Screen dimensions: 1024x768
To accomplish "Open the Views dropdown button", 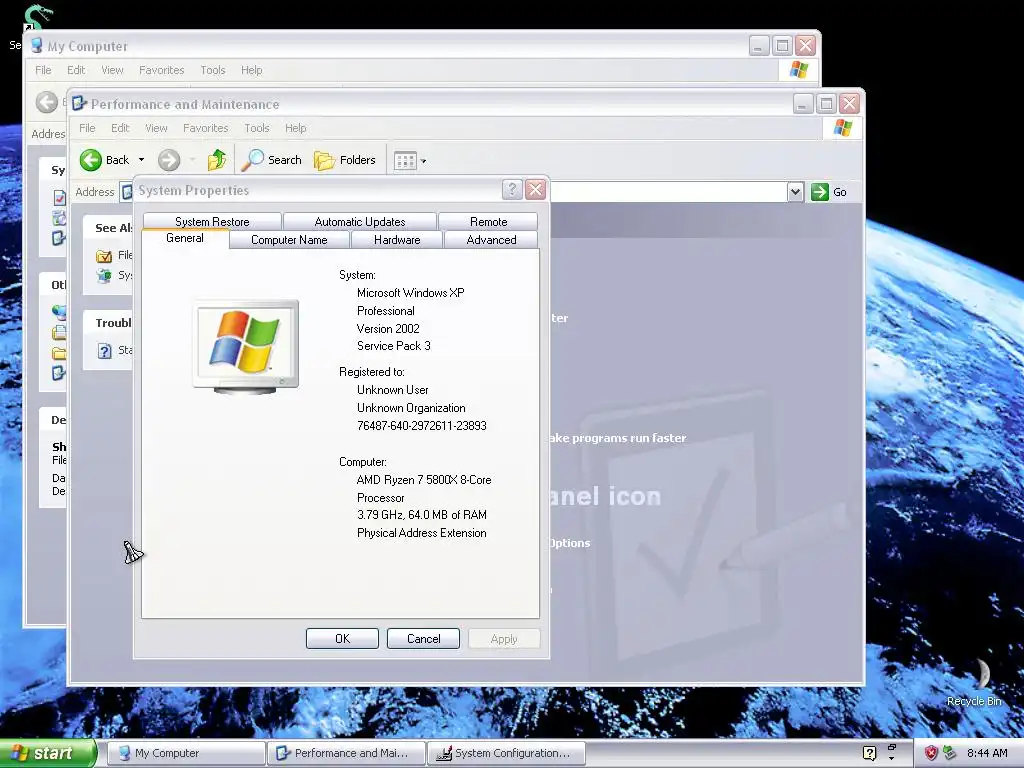I will [x=409, y=161].
